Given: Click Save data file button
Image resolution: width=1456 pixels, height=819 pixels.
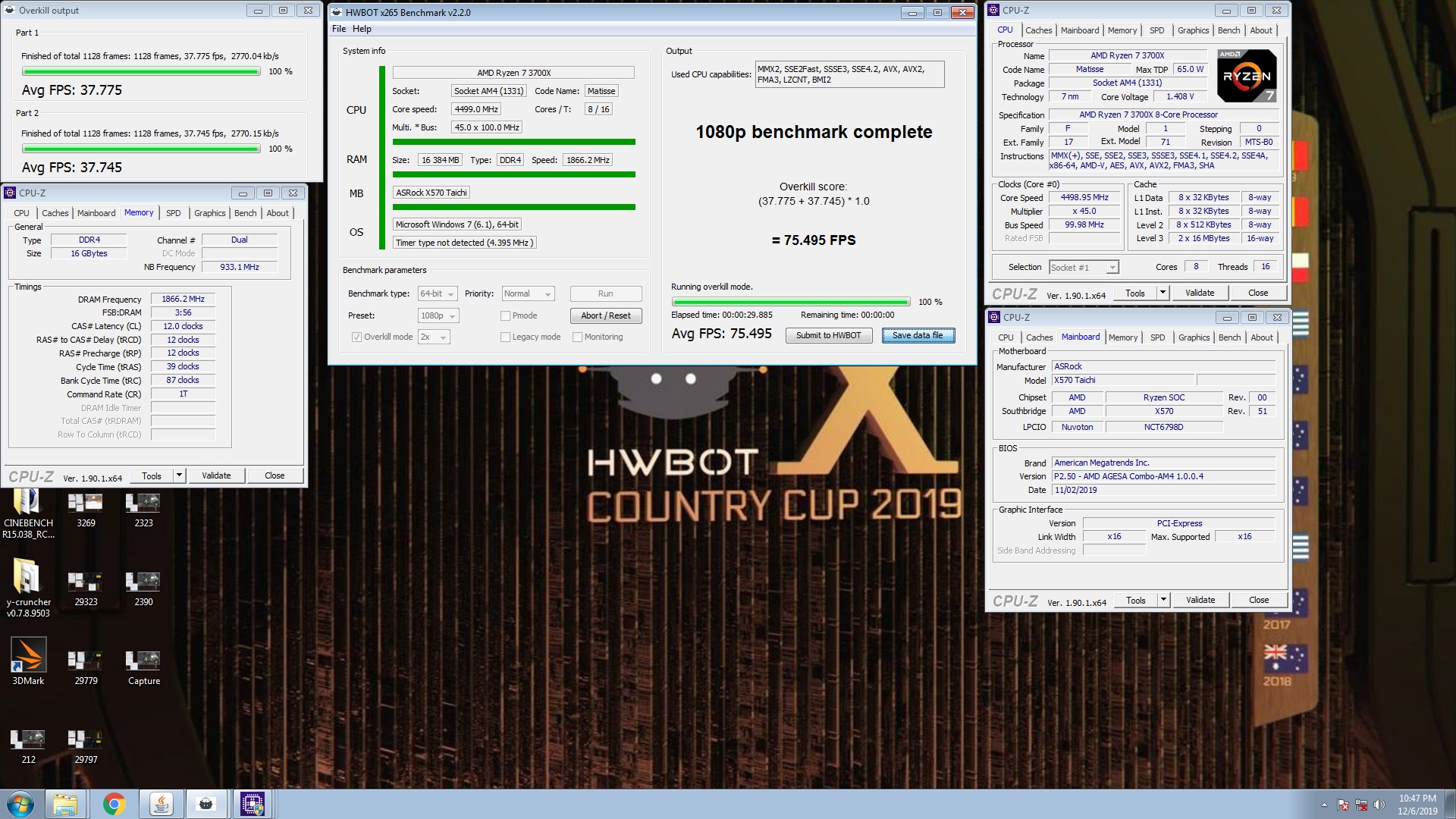Looking at the screenshot, I should 918,335.
